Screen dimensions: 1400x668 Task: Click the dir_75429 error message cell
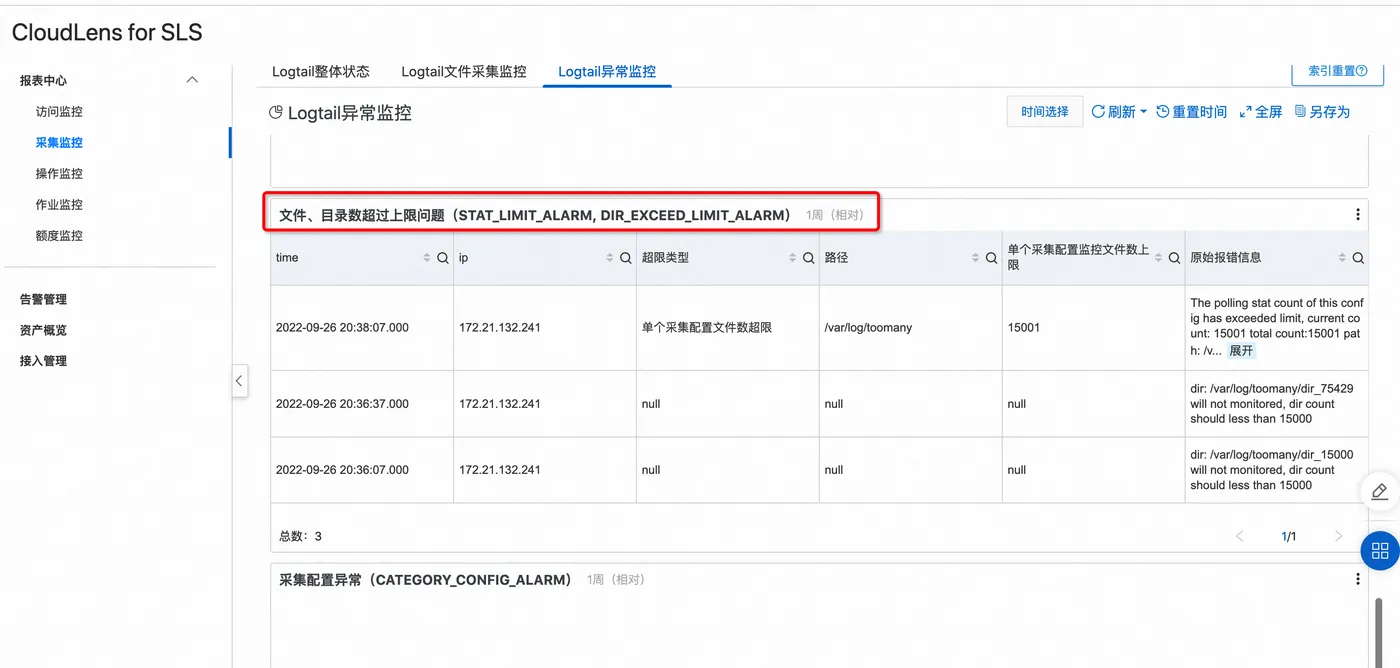coord(1271,404)
